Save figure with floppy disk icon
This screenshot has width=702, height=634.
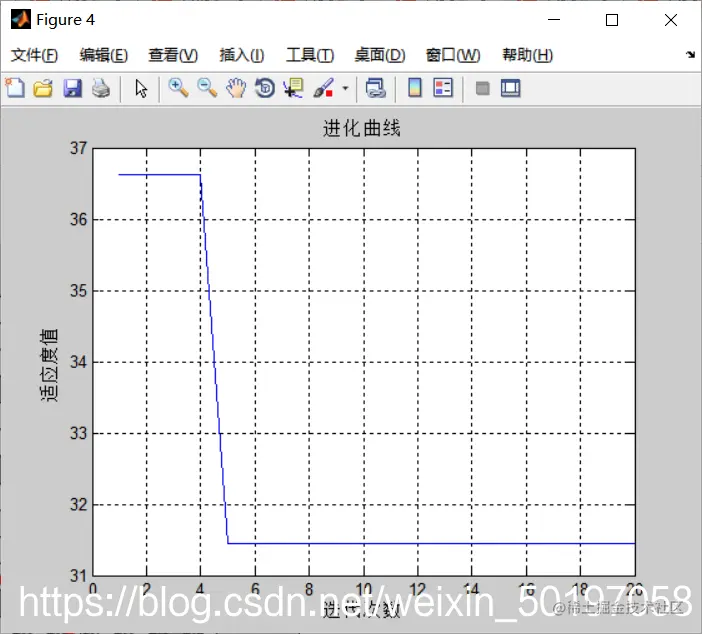(x=73, y=88)
